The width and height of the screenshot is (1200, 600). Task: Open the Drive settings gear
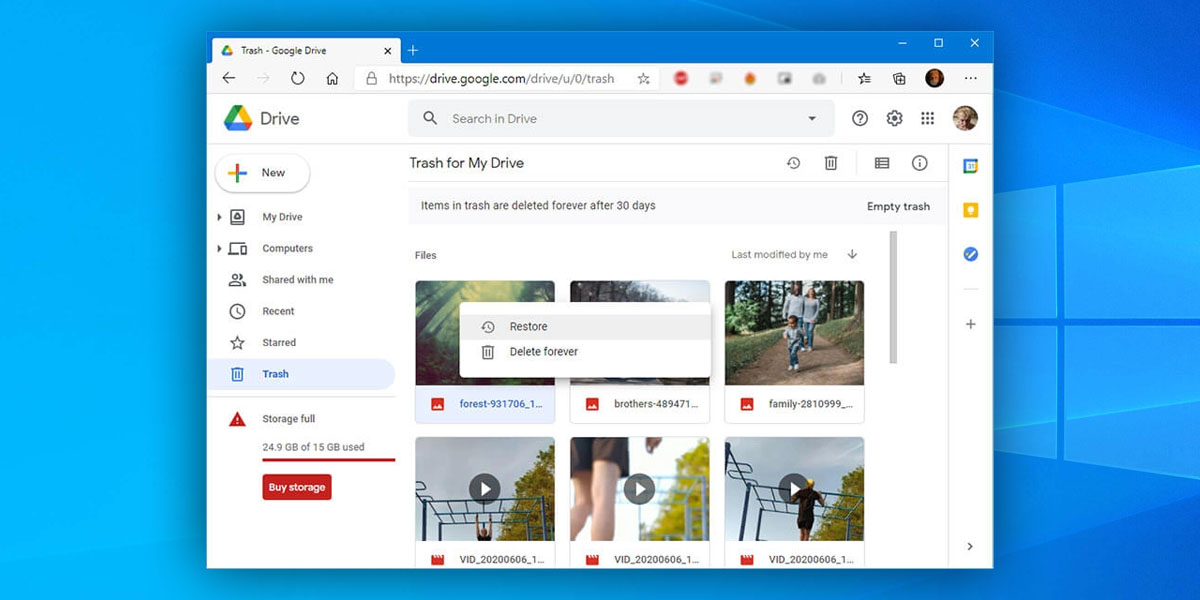(x=895, y=118)
